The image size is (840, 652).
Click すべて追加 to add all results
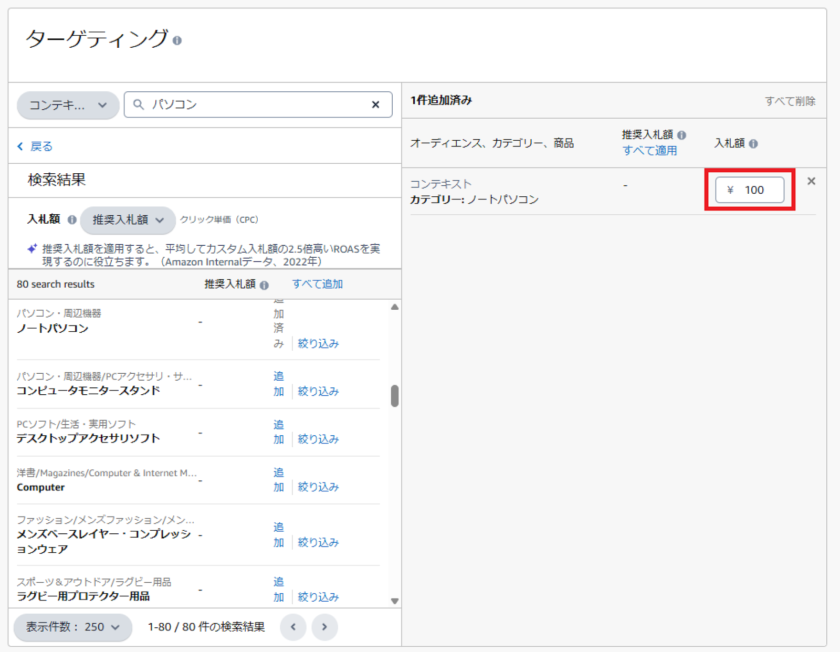317,284
